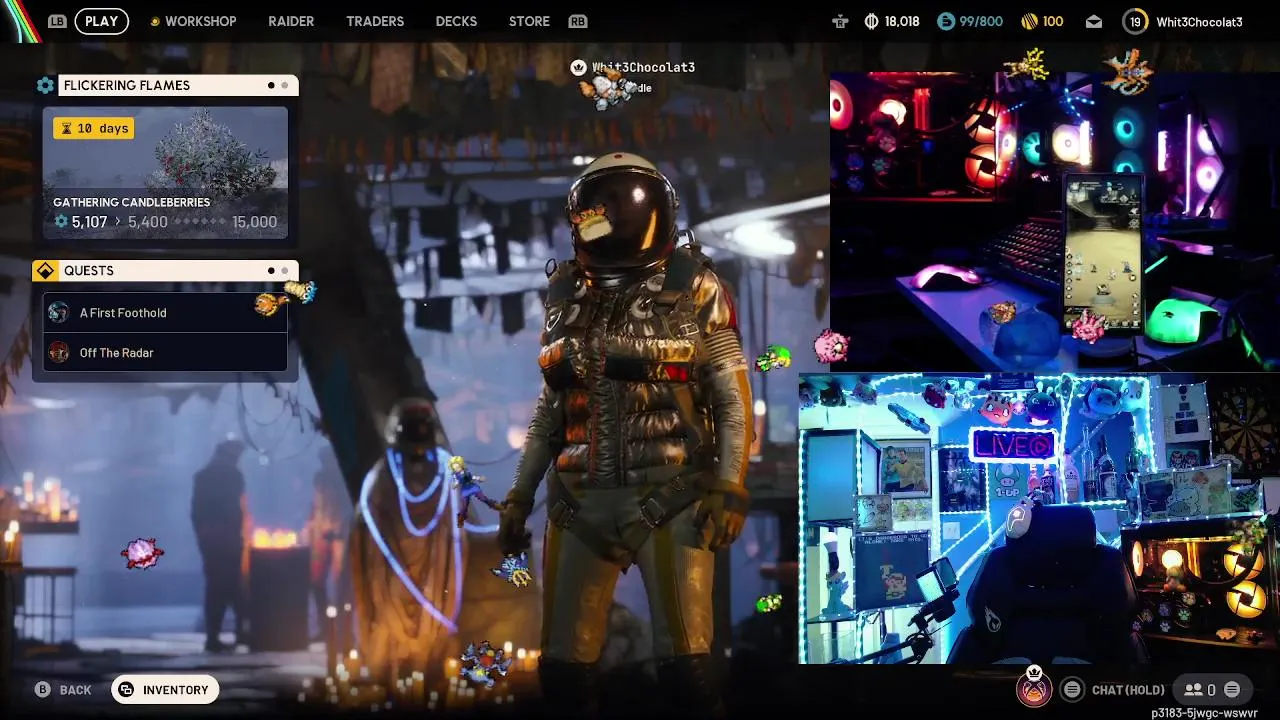Screen dimensions: 1280x720
Task: Click the event progress value 5,107
Action: [x=89, y=222]
